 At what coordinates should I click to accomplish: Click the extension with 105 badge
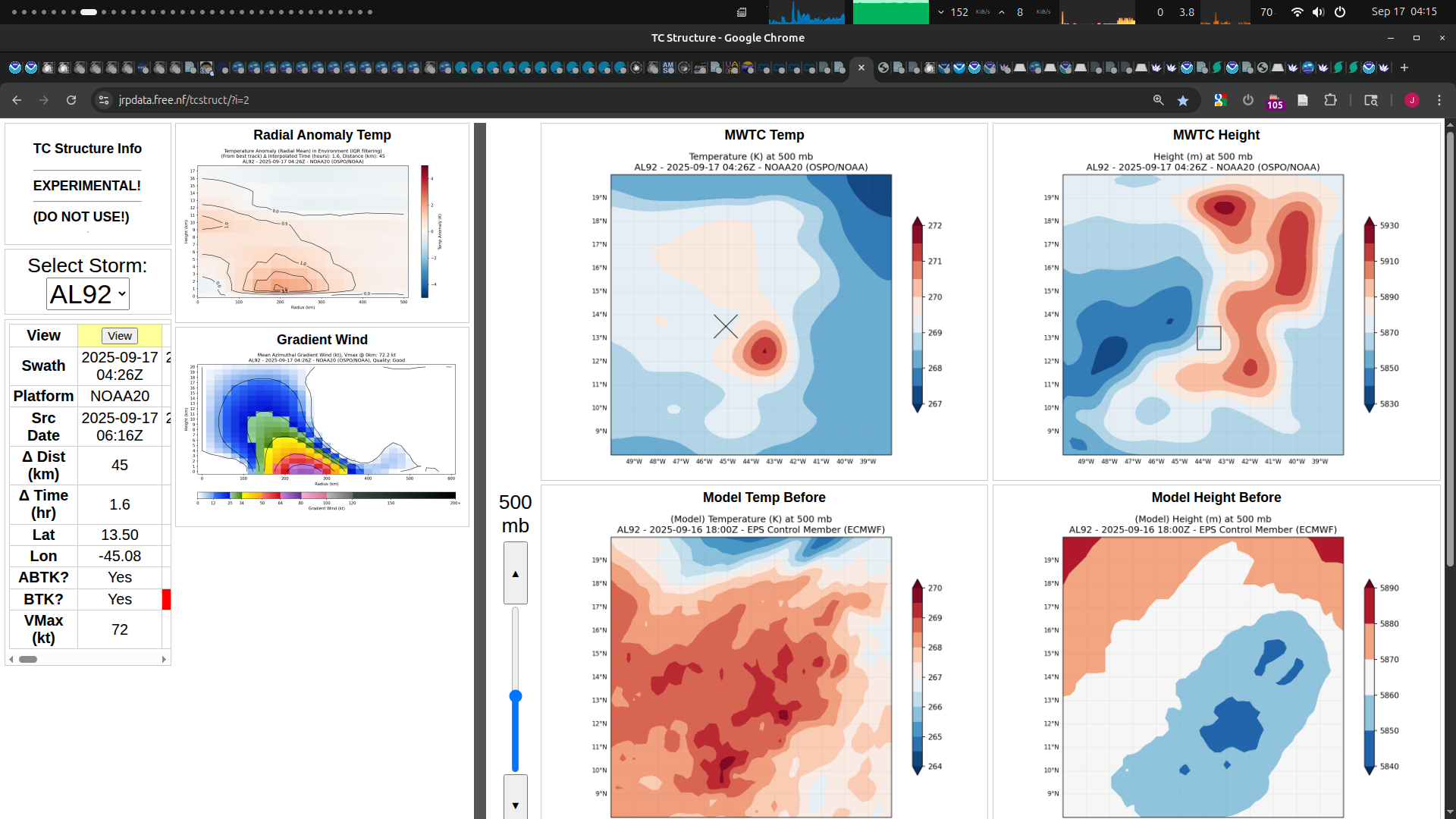[1275, 101]
